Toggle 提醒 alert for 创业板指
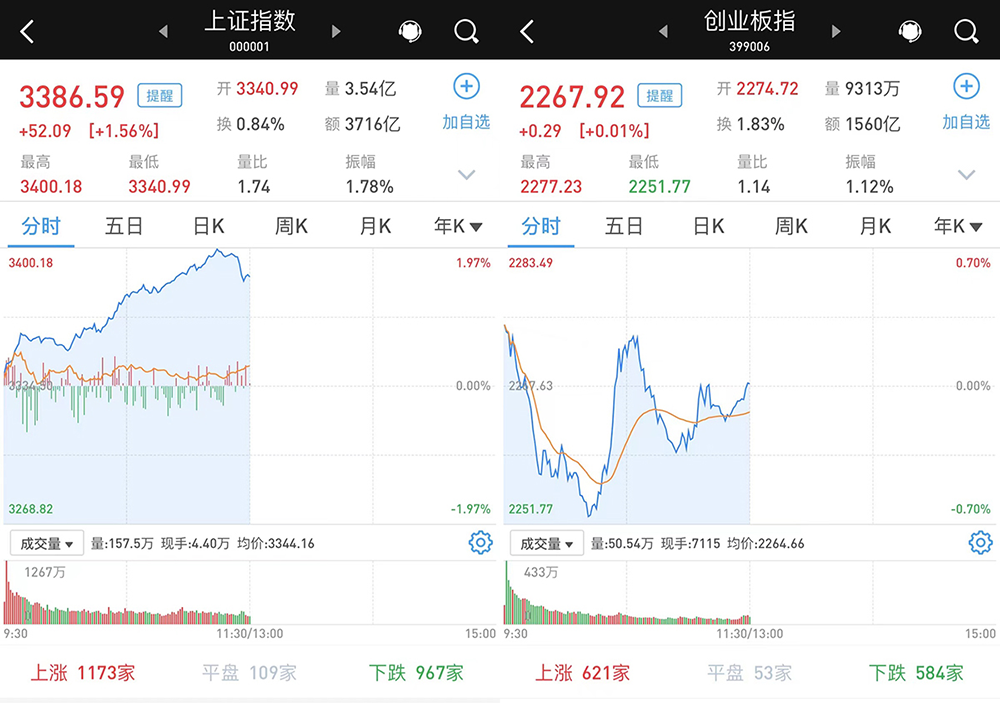Viewport: 1000px width, 703px height. (x=659, y=96)
